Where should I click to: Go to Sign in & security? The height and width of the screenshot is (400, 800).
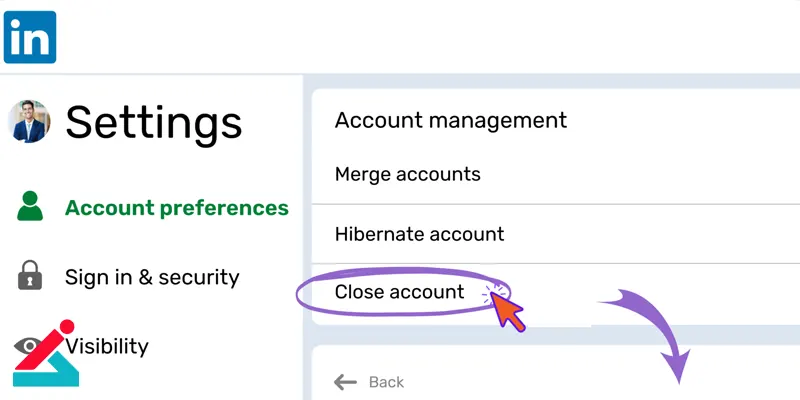click(152, 278)
